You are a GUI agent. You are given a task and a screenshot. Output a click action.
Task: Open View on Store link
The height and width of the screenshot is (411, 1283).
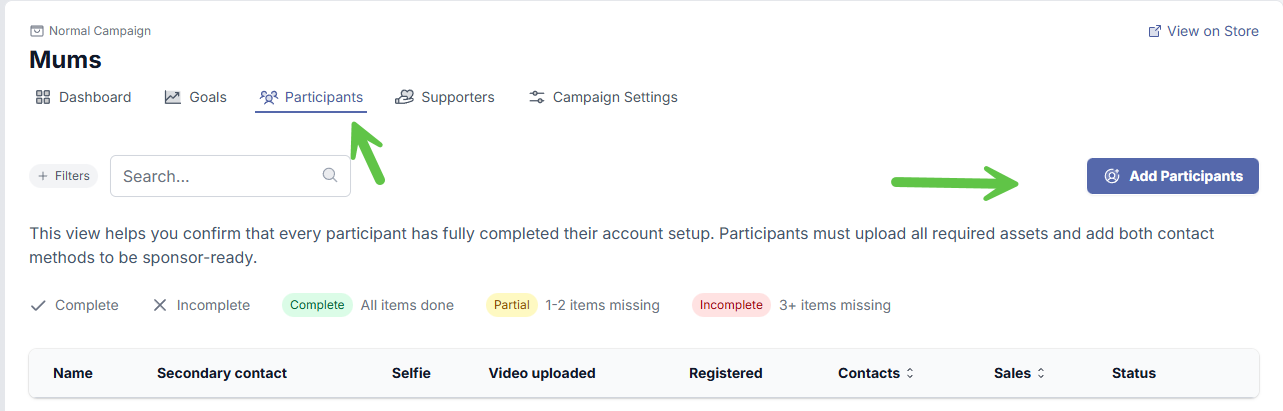pyautogui.click(x=1212, y=31)
